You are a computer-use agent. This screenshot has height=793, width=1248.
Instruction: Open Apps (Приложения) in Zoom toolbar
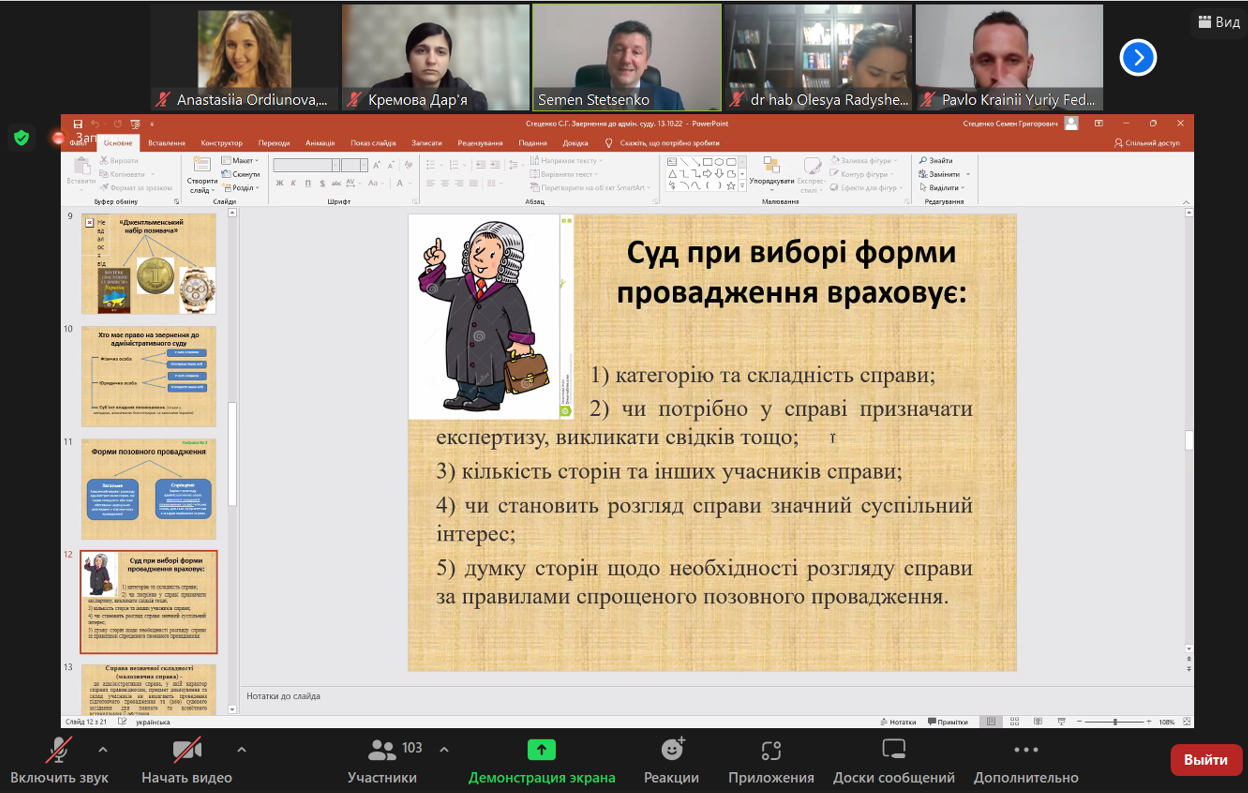(x=771, y=750)
